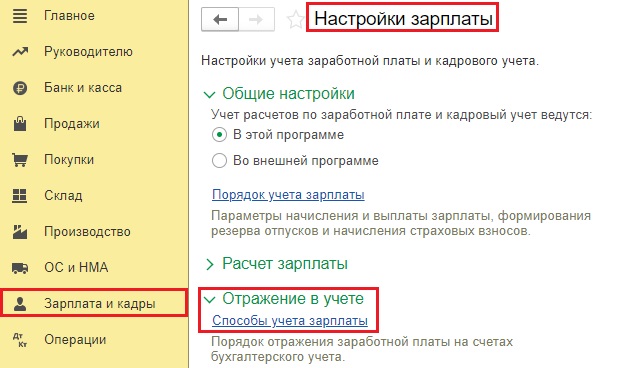Click the ruble coin icon for Банк и касса

point(20,88)
